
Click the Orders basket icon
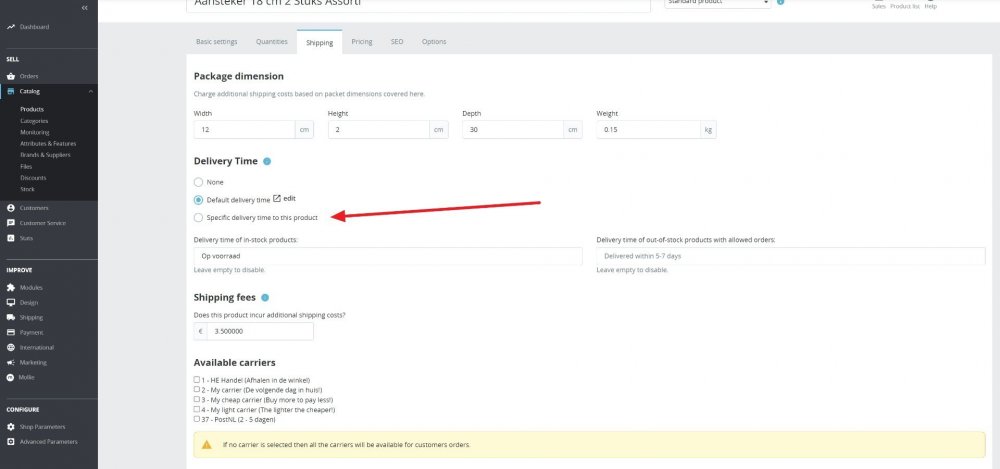coord(10,76)
